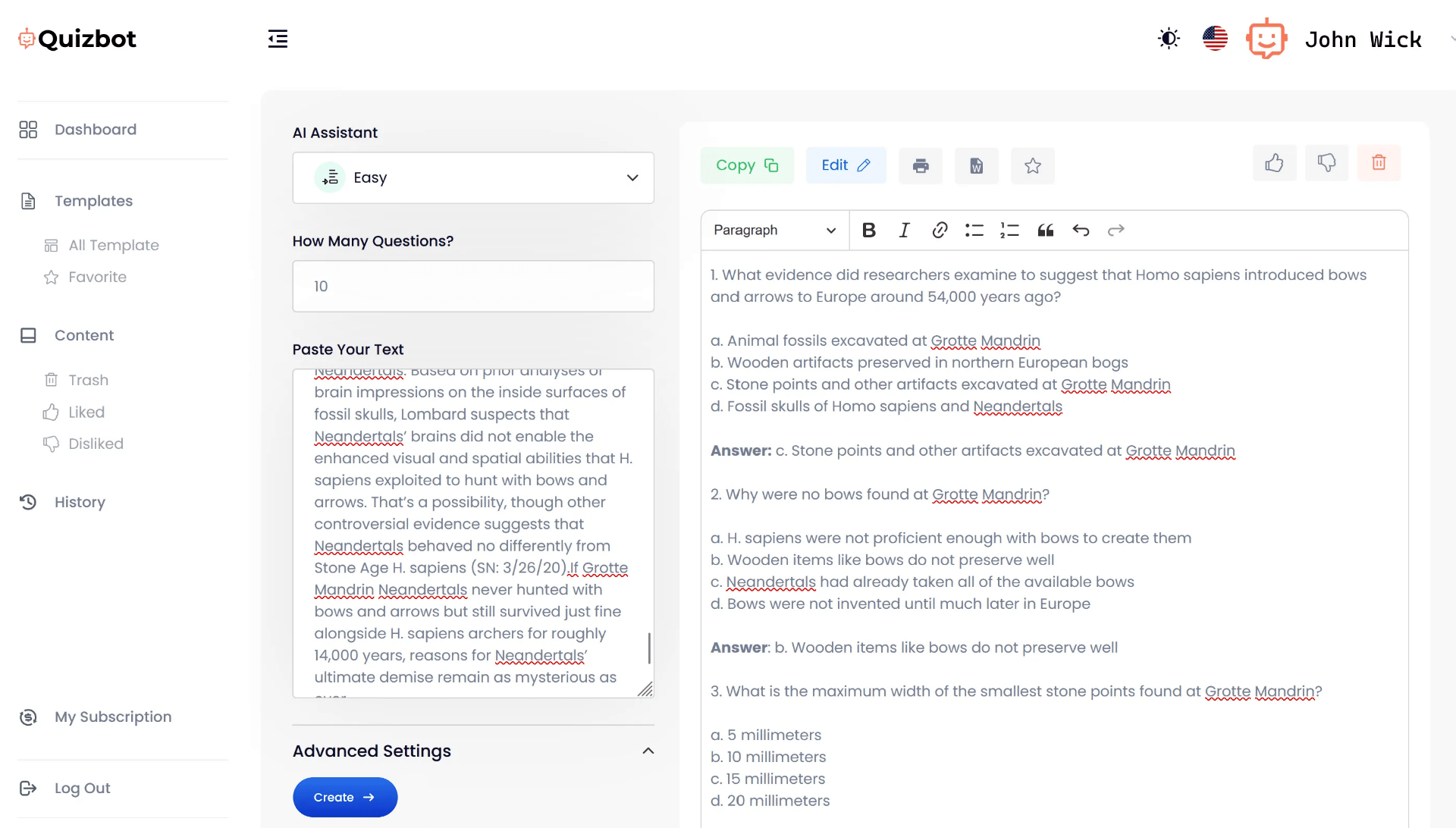The image size is (1456, 828).
Task: Click the blockquote formatting icon
Action: click(1045, 230)
